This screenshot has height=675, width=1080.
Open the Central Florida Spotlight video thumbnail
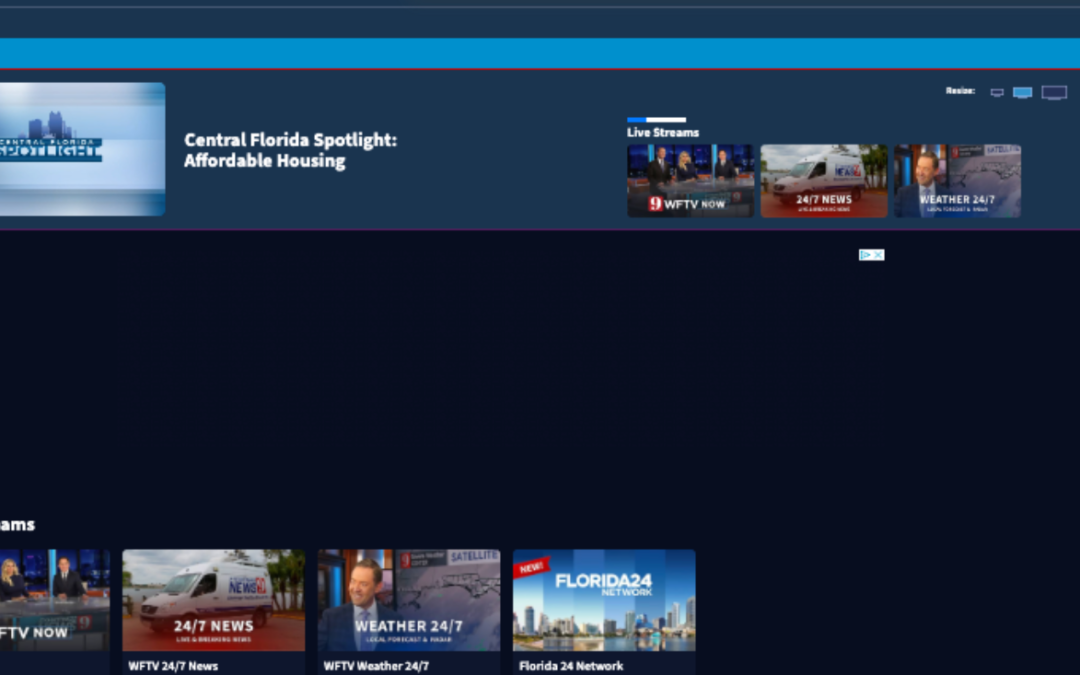(82, 149)
